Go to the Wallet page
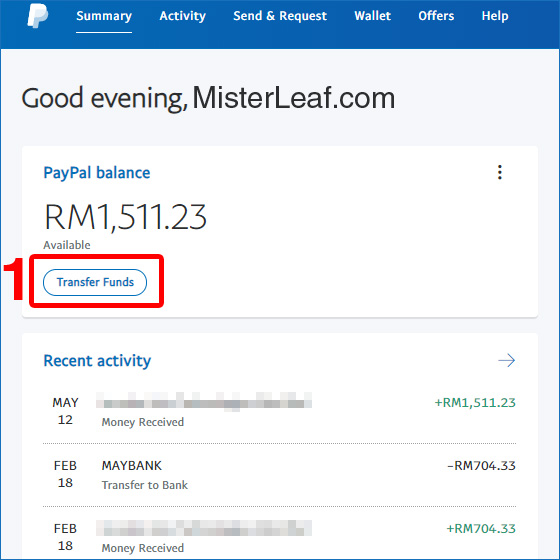 click(x=372, y=16)
